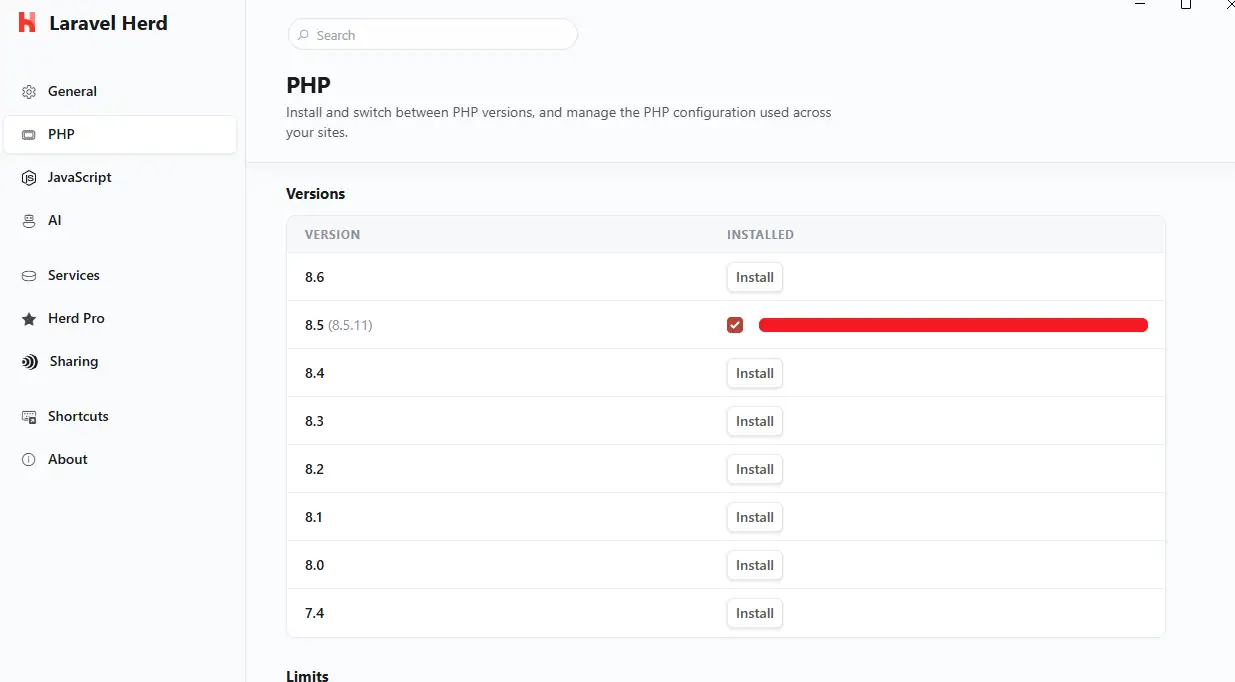Focus the Search input field
Viewport: 1235px width, 682px height.
(432, 35)
